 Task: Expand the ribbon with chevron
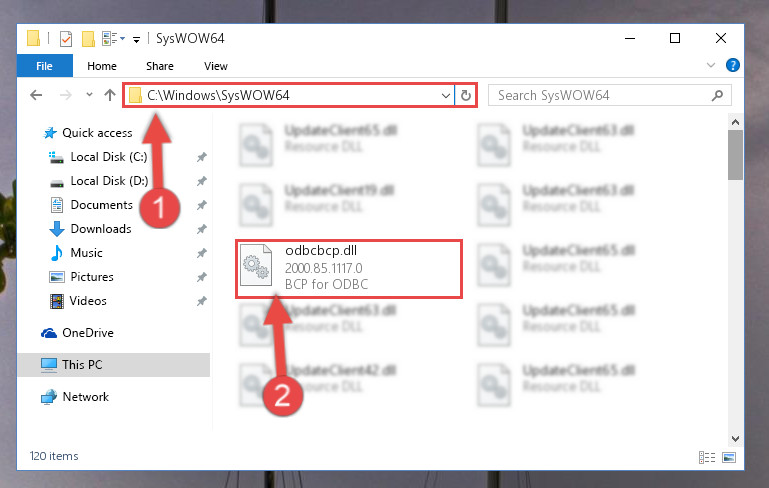click(x=711, y=65)
